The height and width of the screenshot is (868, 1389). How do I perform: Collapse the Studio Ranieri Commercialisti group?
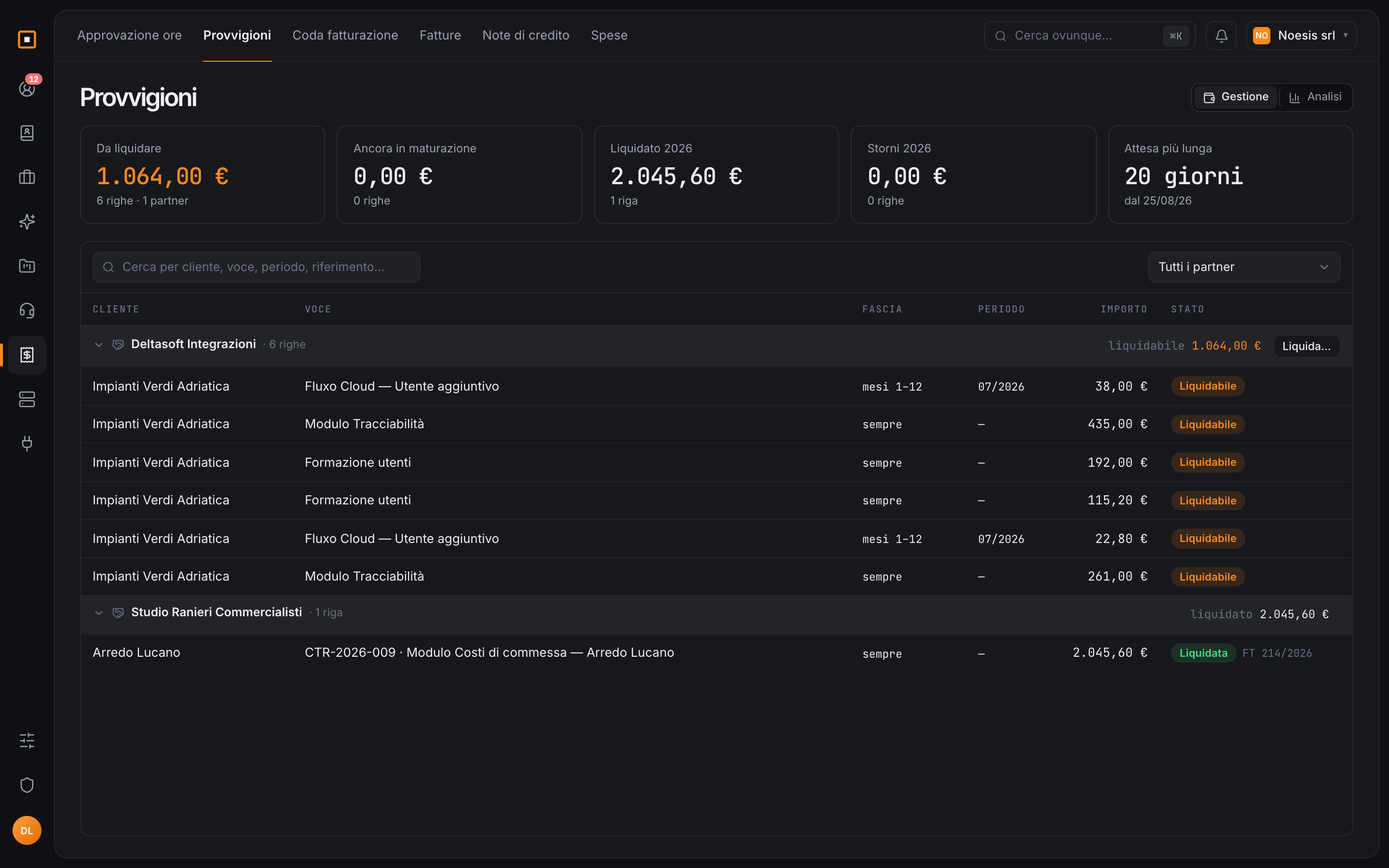coord(99,612)
